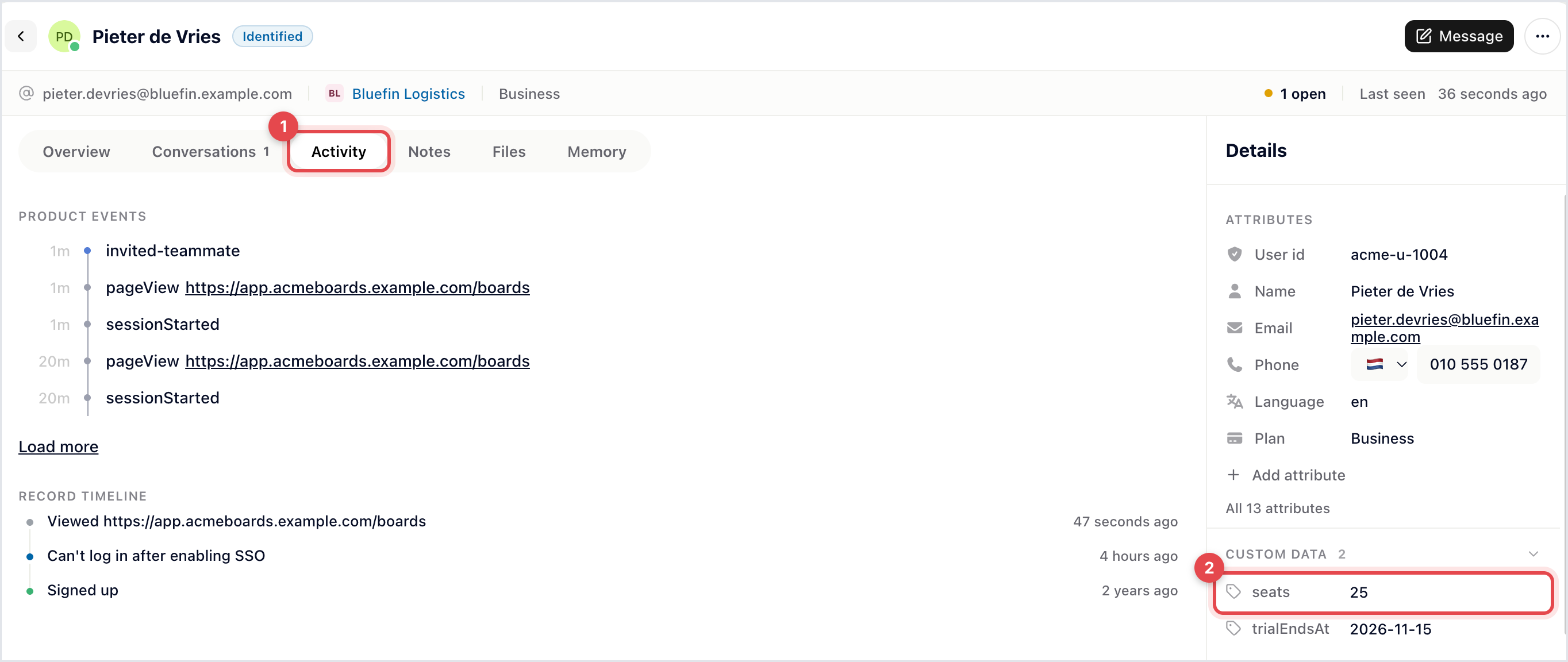Click the Signed up timeline entry
The height and width of the screenshot is (662, 1568).
(x=83, y=590)
